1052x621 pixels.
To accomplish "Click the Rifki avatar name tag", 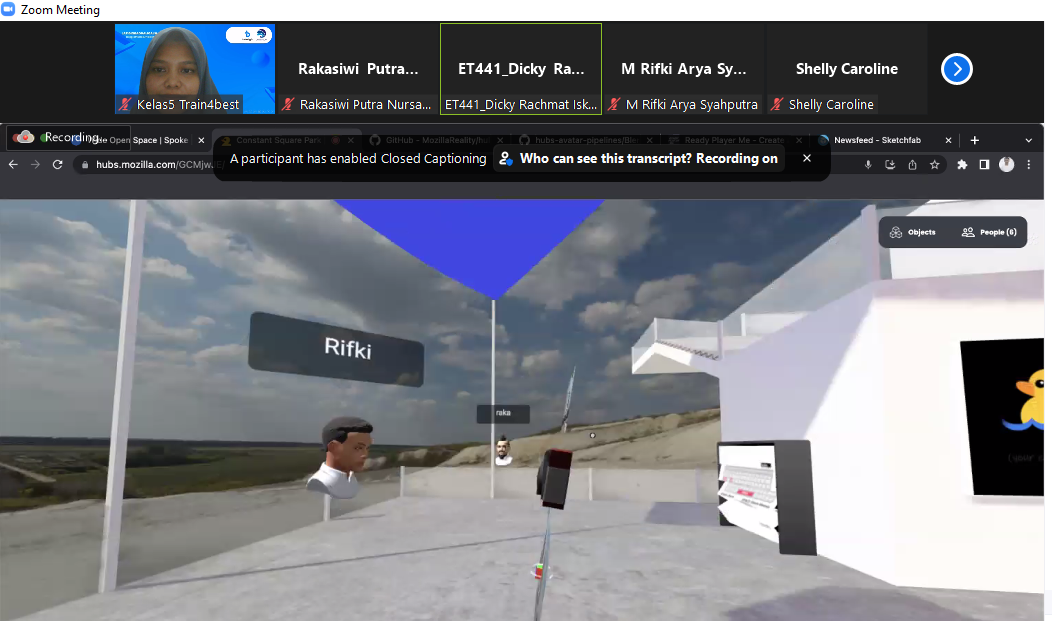I will (x=335, y=348).
